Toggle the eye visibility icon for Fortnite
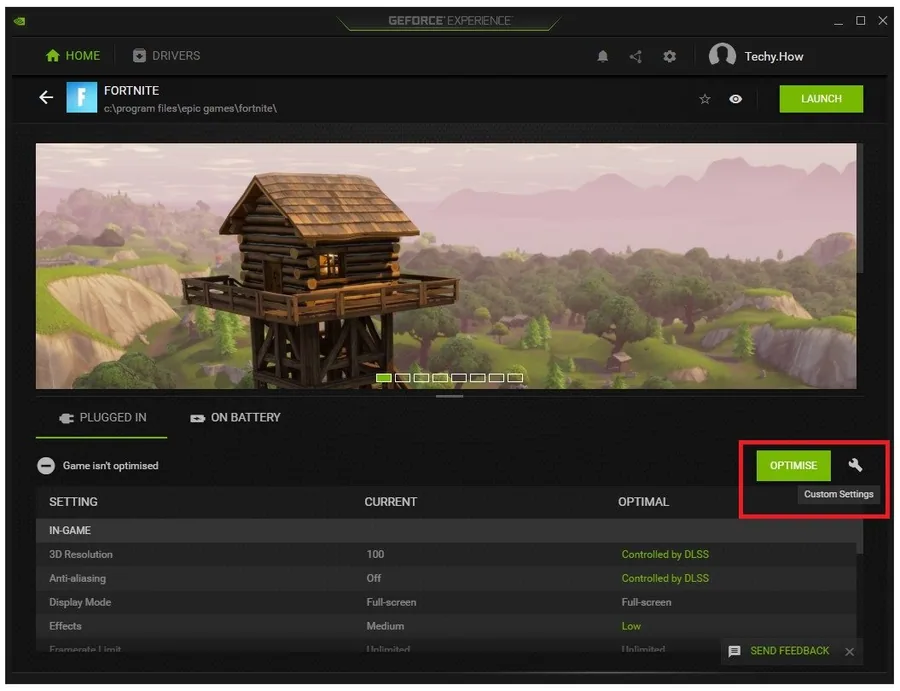The image size is (900, 691). point(735,99)
